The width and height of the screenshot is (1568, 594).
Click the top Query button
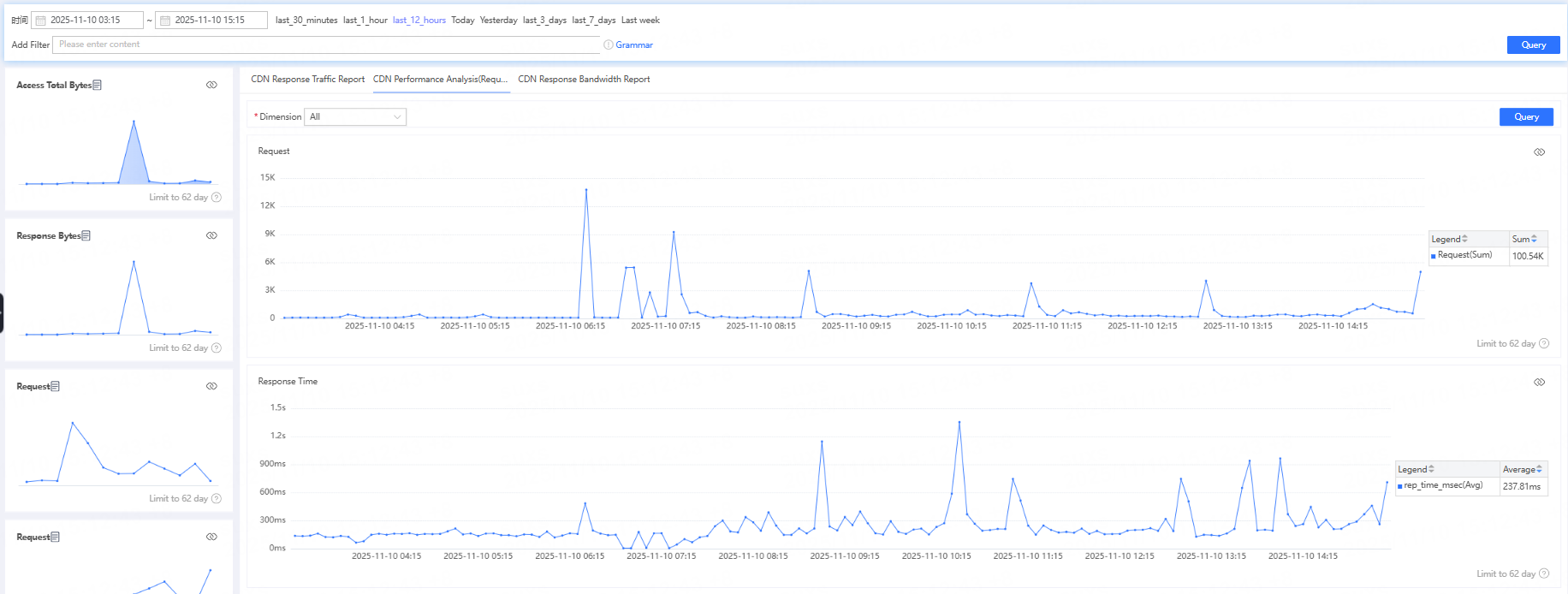coord(1533,45)
